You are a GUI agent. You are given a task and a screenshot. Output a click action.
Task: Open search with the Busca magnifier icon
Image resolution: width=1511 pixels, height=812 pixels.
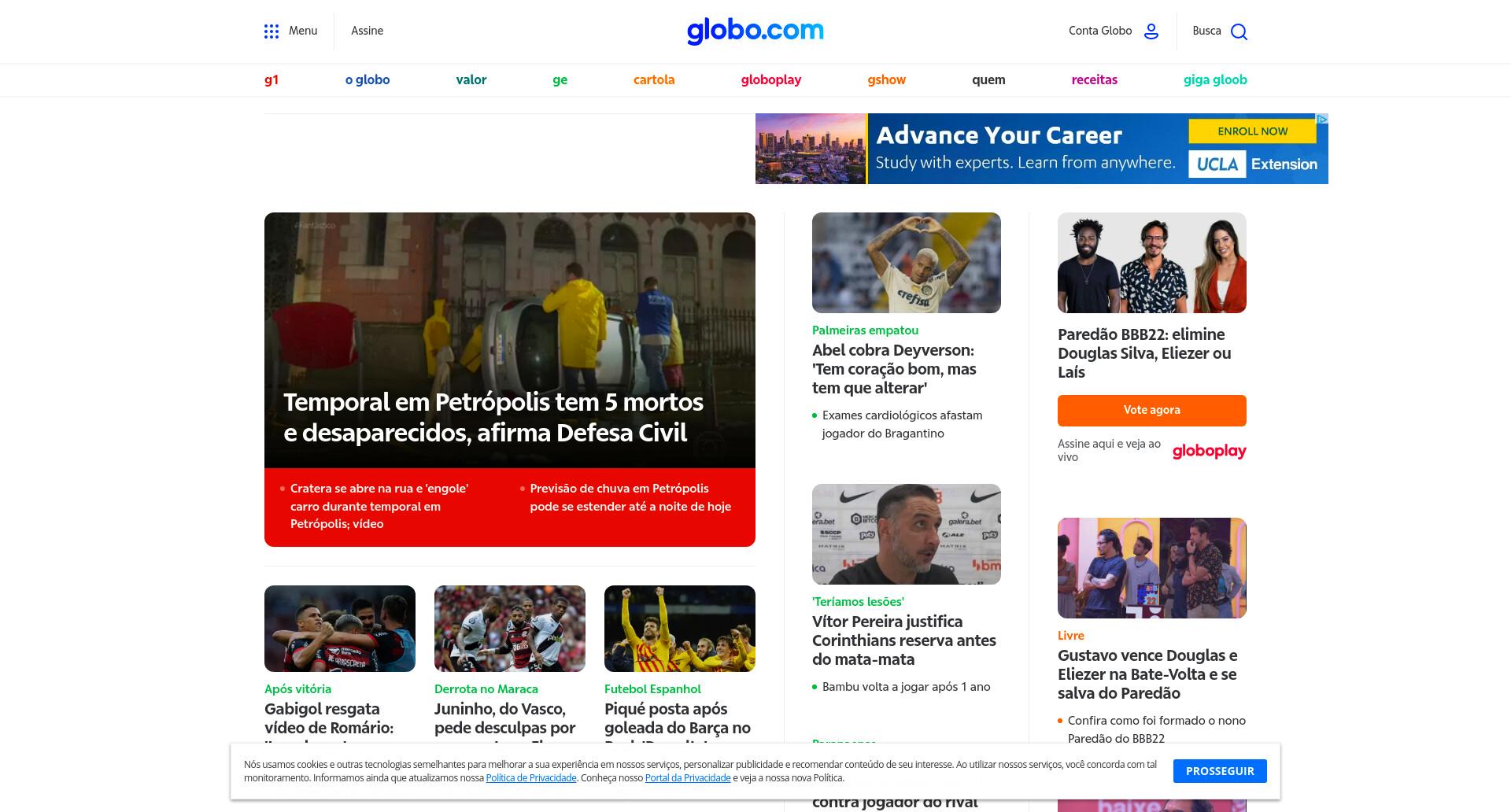[1239, 31]
